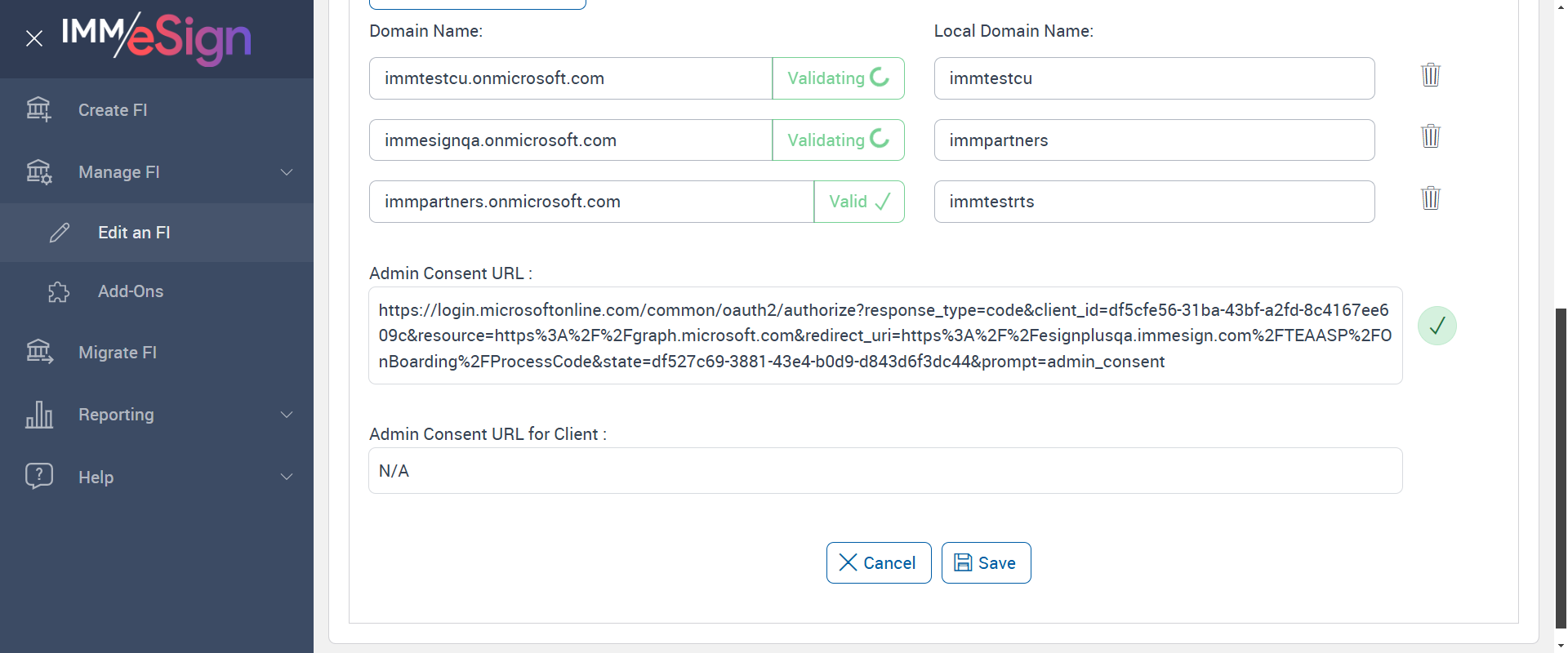Open the Edit an FI menu item
The width and height of the screenshot is (1568, 653).
134,233
